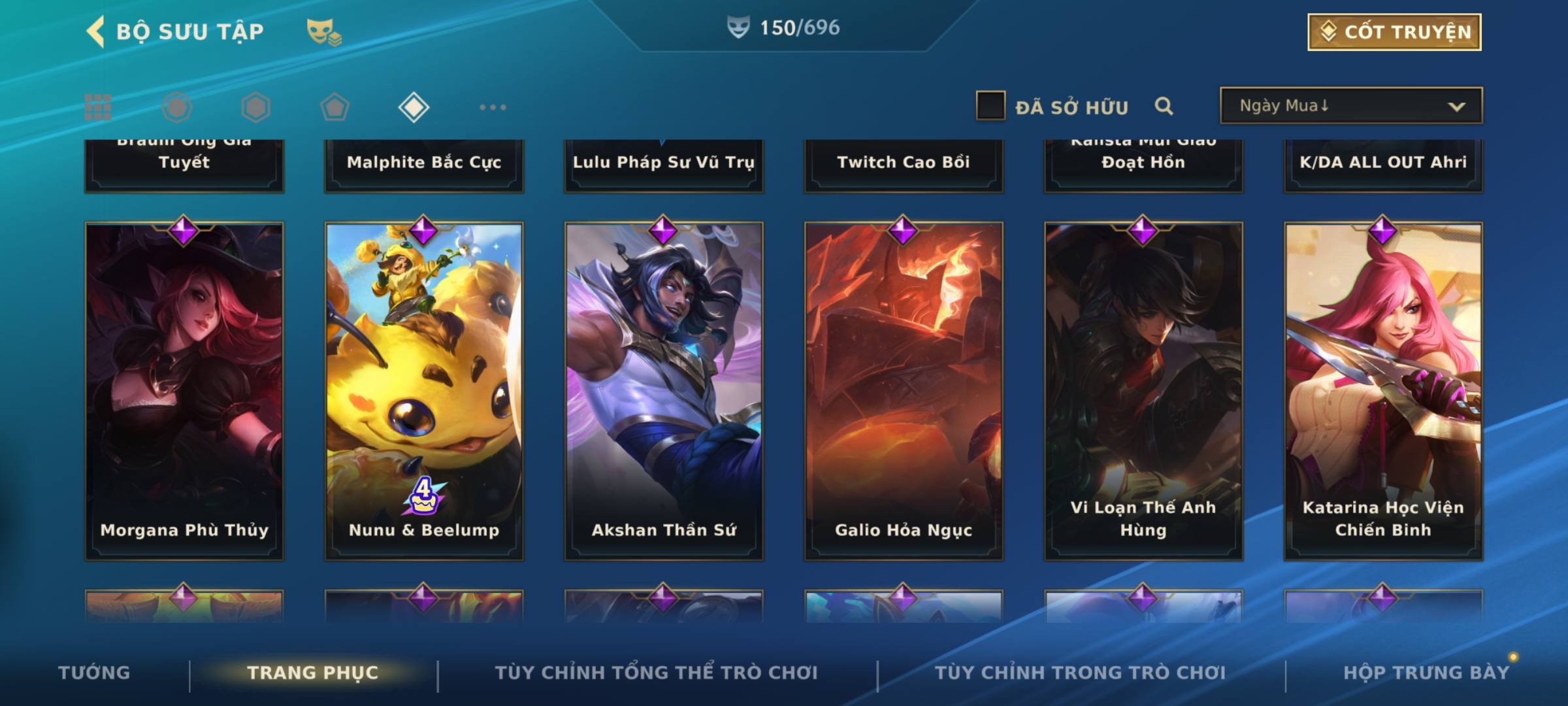This screenshot has width=1568, height=706.
Task: Select the all-skins grid filter icon
Action: click(x=98, y=107)
